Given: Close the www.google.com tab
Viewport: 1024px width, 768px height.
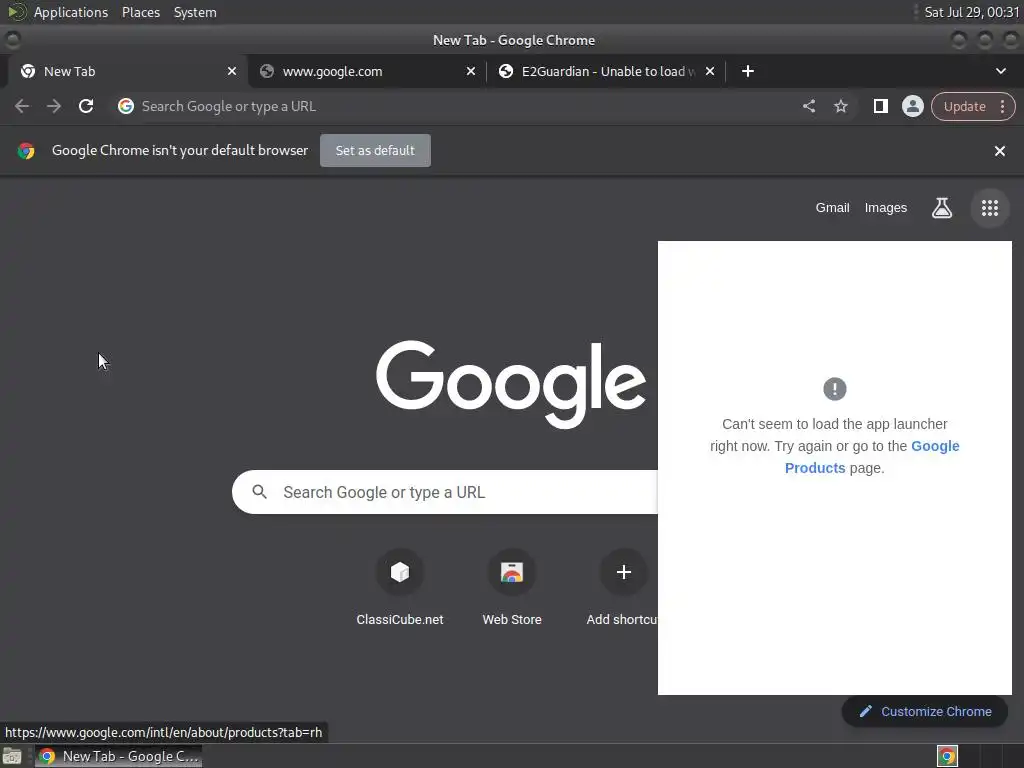Looking at the screenshot, I should [x=471, y=71].
